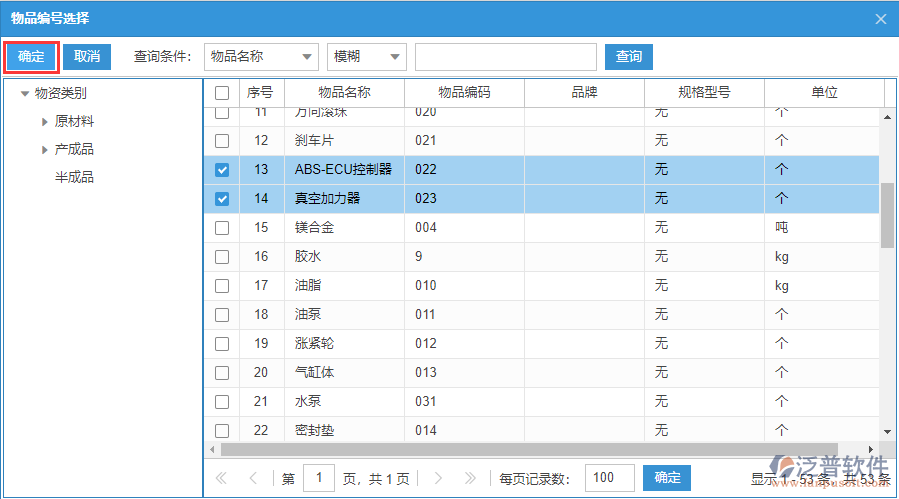Click the page number input field
Screen dimensions: 899x499
coord(319,478)
